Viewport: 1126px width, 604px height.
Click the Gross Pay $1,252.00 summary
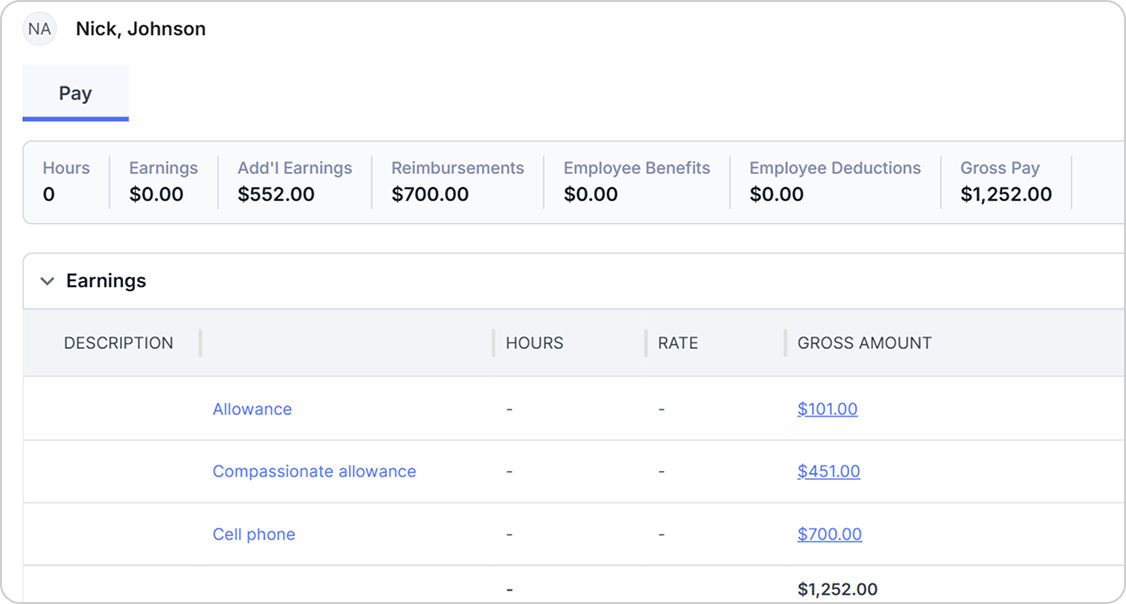pyautogui.click(x=1006, y=182)
